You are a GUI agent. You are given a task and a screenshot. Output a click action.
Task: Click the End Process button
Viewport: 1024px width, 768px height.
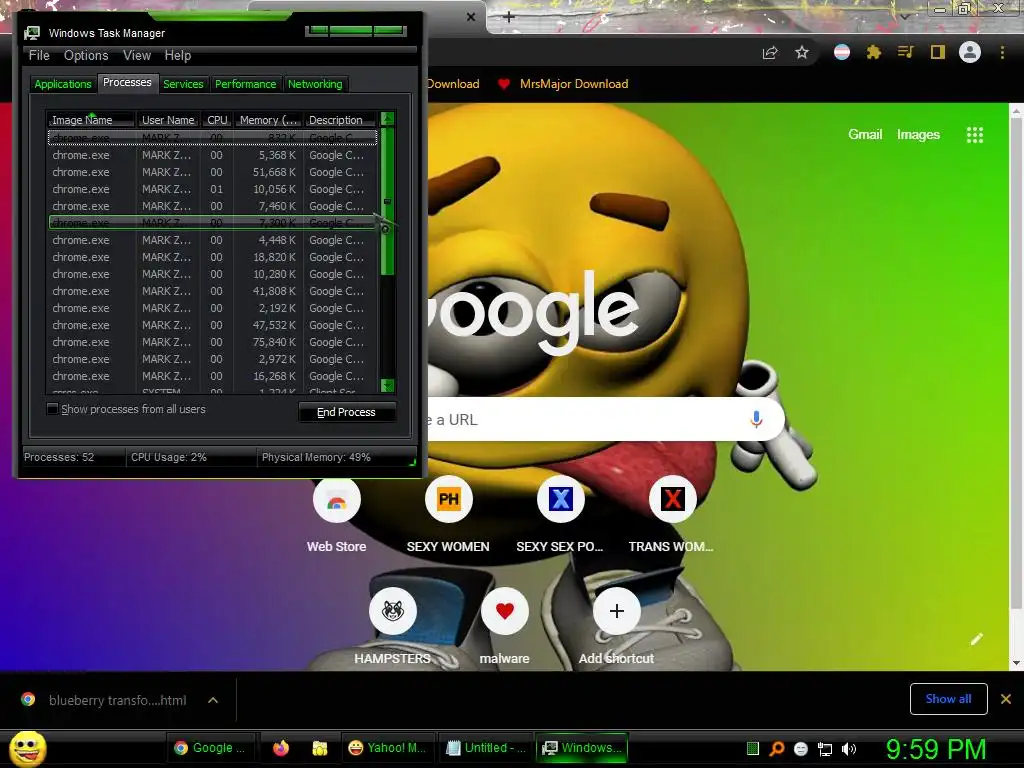click(x=347, y=412)
